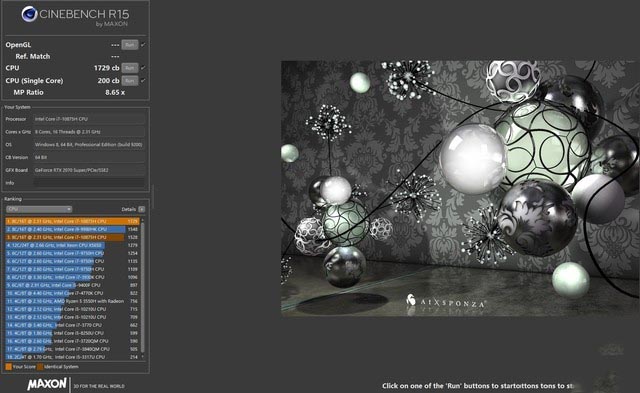The image size is (640, 393).
Task: Toggle the CPU (Single Core) test checkmark
Action: [x=143, y=81]
